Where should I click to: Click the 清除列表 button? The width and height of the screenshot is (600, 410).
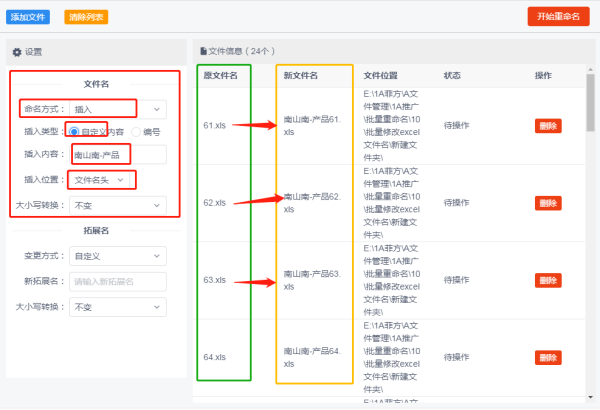click(87, 17)
